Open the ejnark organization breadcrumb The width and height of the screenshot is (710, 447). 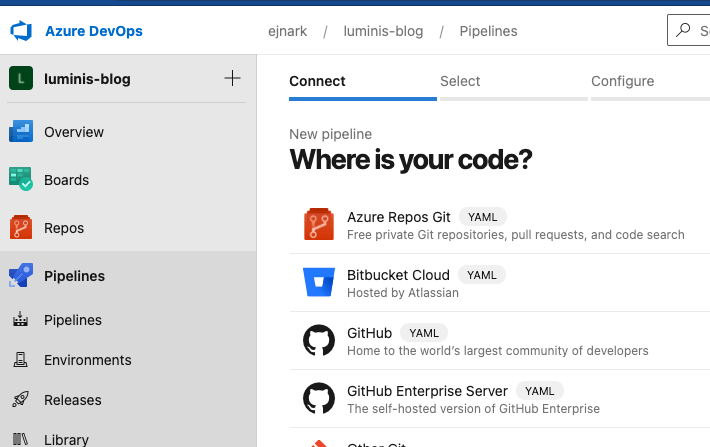pyautogui.click(x=288, y=31)
